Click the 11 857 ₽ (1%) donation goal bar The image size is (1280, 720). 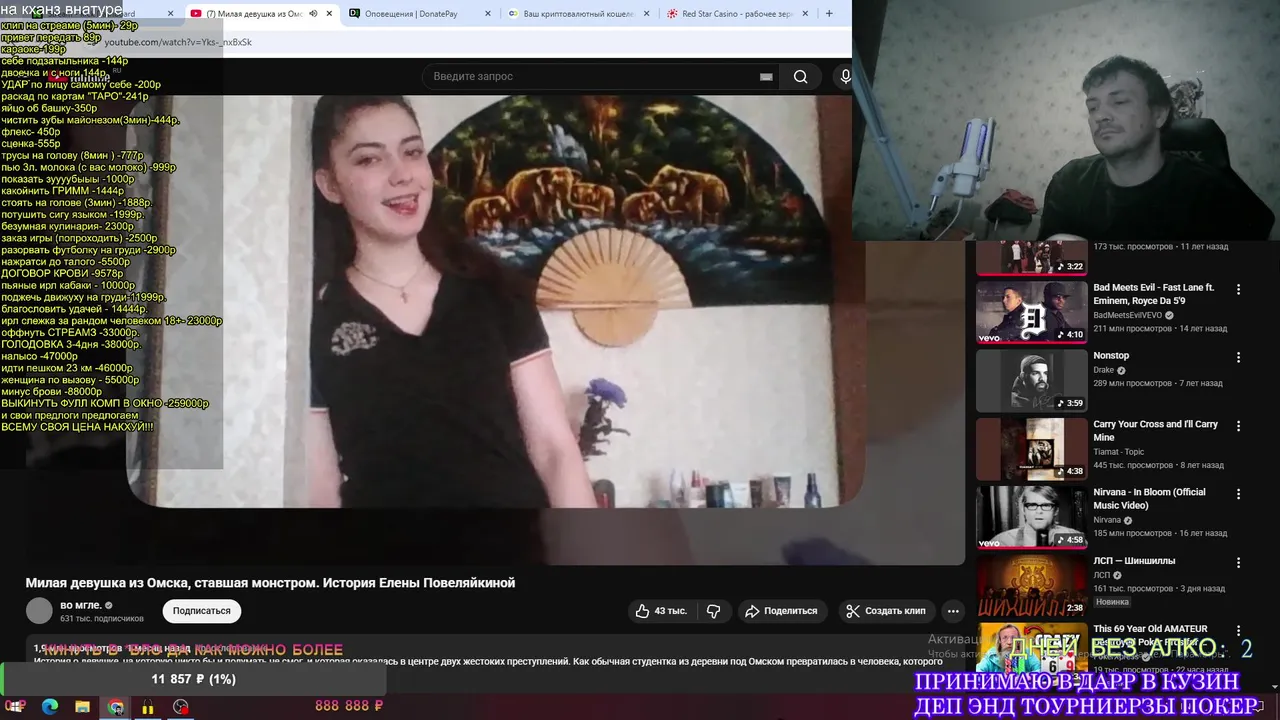[193, 679]
